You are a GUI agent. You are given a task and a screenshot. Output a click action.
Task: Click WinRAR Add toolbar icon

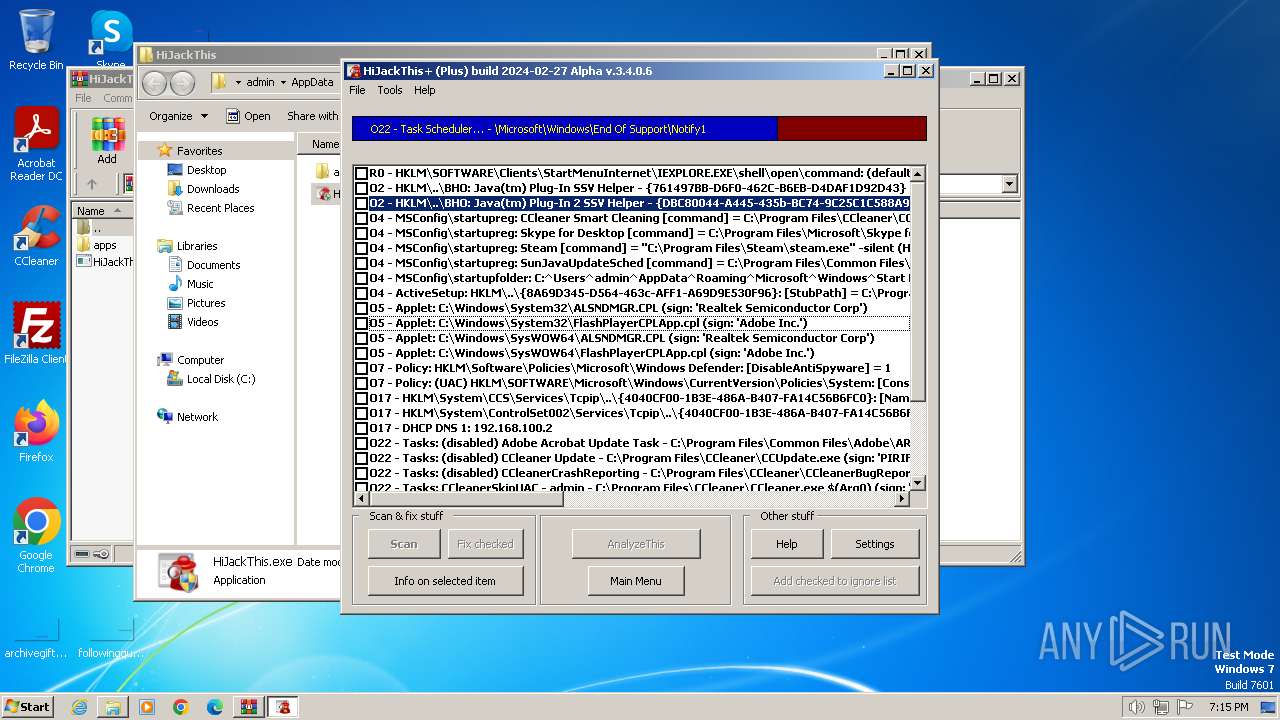(x=107, y=141)
